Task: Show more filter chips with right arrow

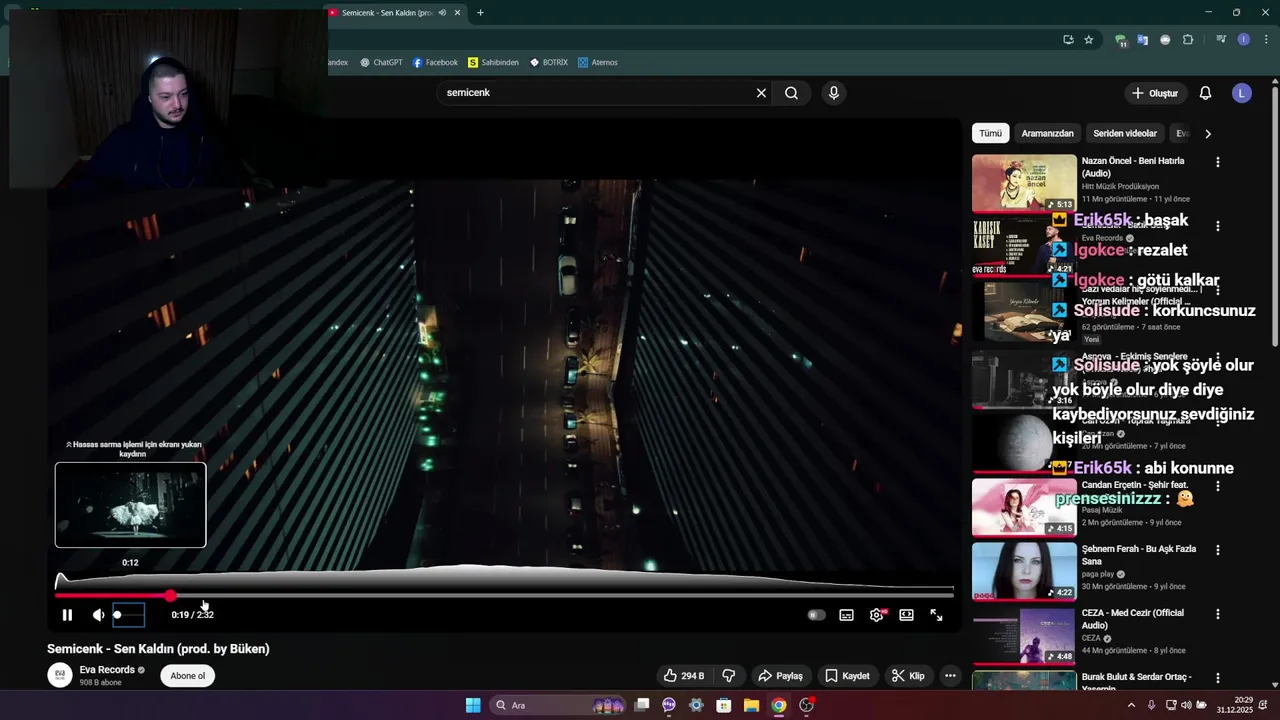Action: [x=1207, y=133]
